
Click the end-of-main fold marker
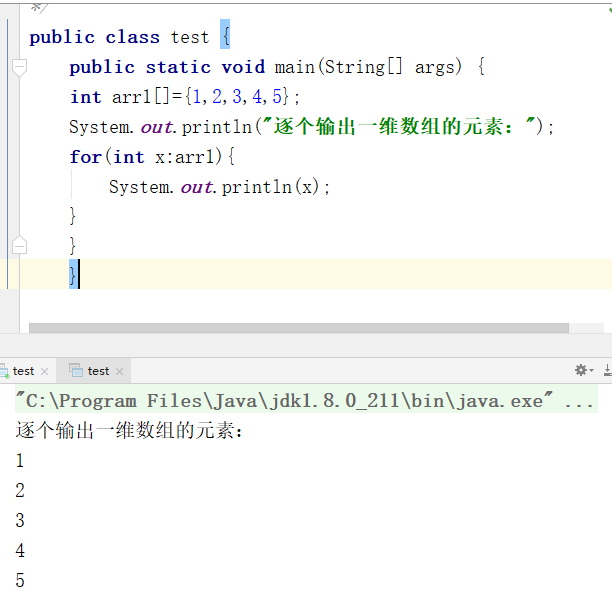19,245
